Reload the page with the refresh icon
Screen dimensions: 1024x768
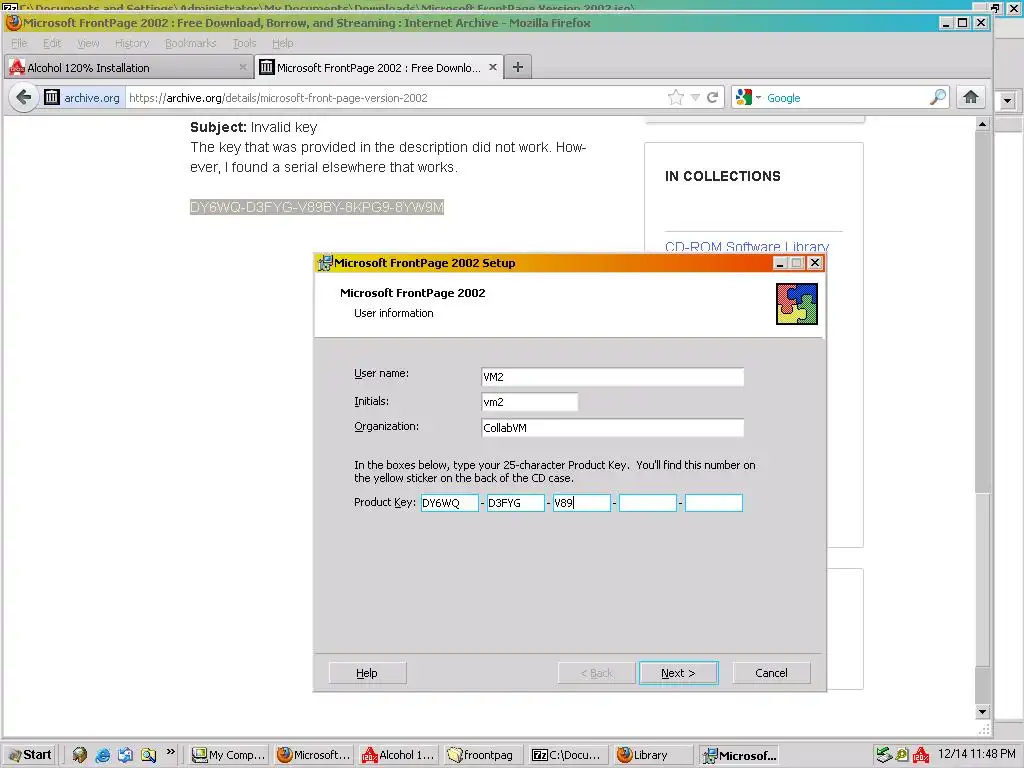tap(712, 98)
